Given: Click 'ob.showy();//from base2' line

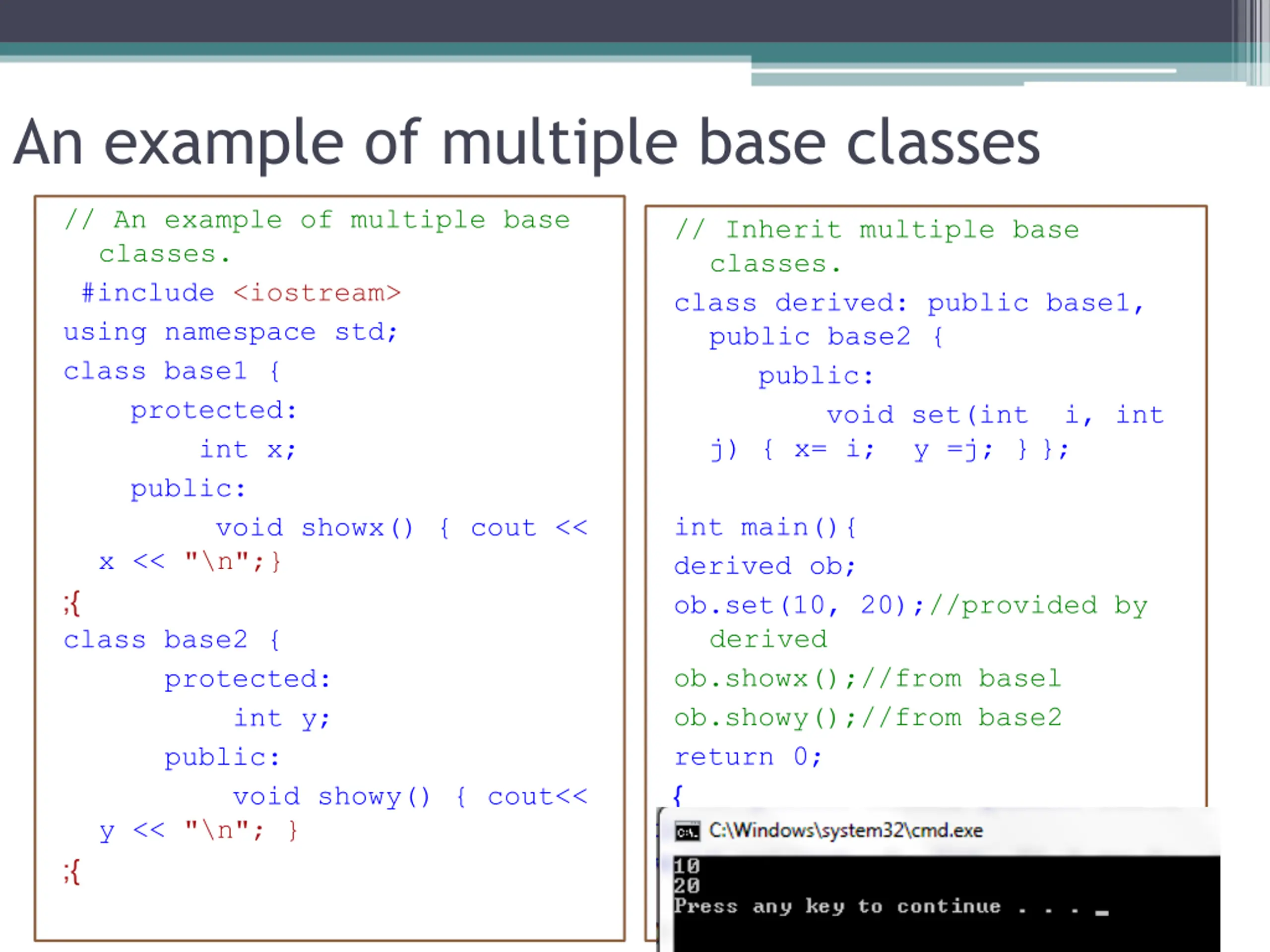Looking at the screenshot, I should coord(867,718).
